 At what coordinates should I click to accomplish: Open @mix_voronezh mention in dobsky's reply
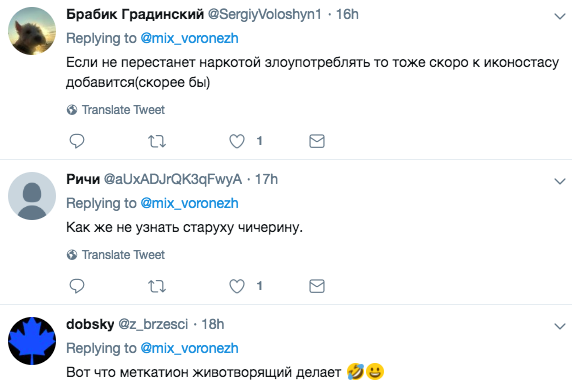(189, 348)
